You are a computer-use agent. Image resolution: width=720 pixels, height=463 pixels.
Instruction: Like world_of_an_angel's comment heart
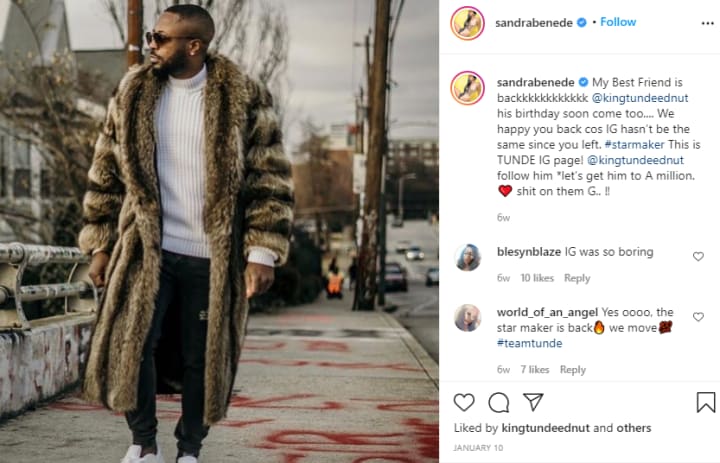[698, 316]
